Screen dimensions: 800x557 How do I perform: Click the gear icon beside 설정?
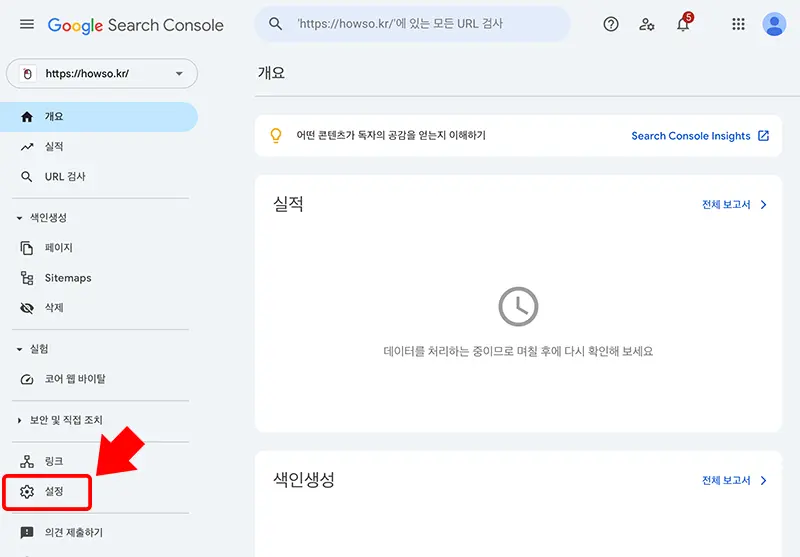pos(27,491)
